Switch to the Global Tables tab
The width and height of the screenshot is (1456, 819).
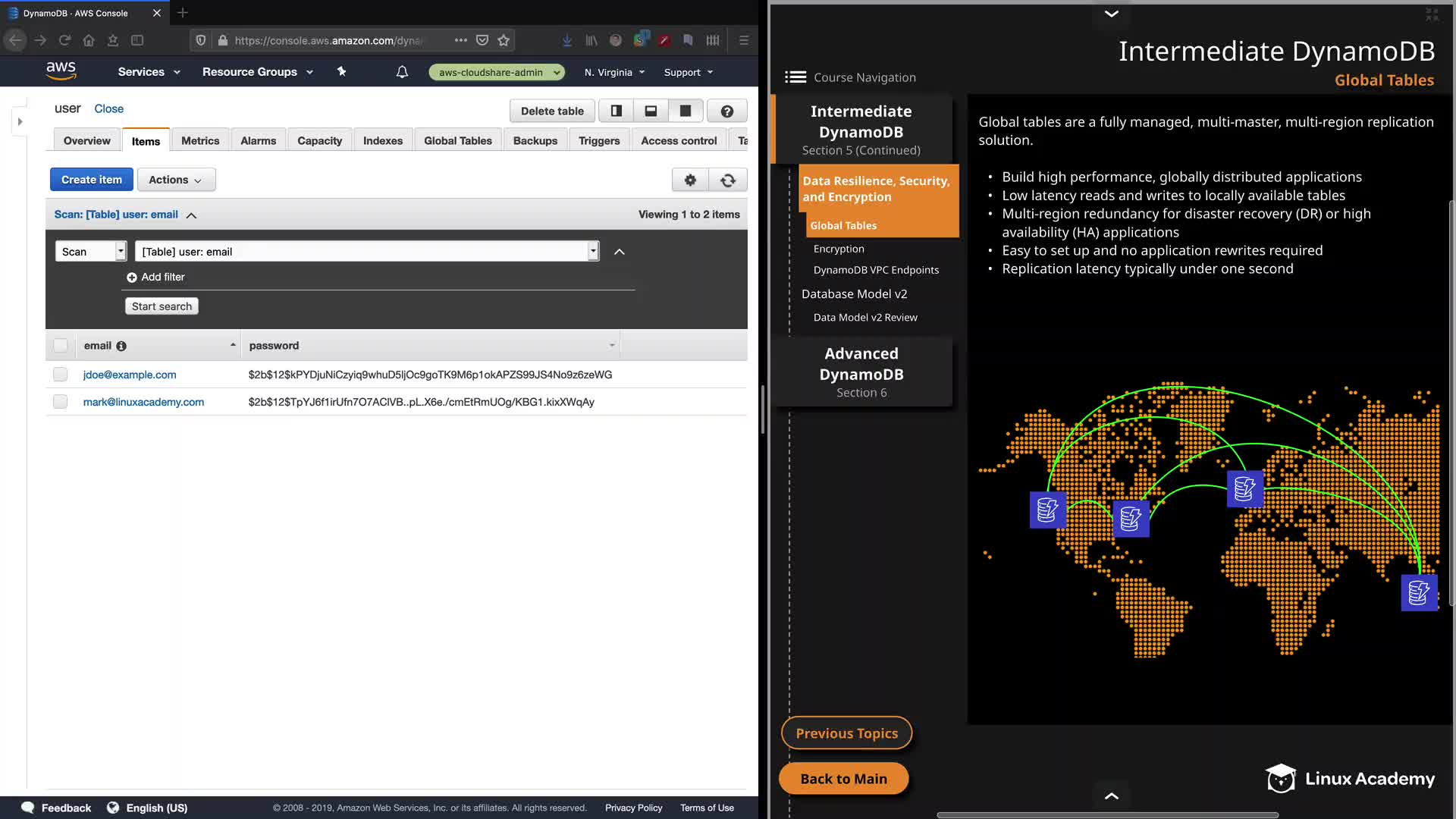457,141
